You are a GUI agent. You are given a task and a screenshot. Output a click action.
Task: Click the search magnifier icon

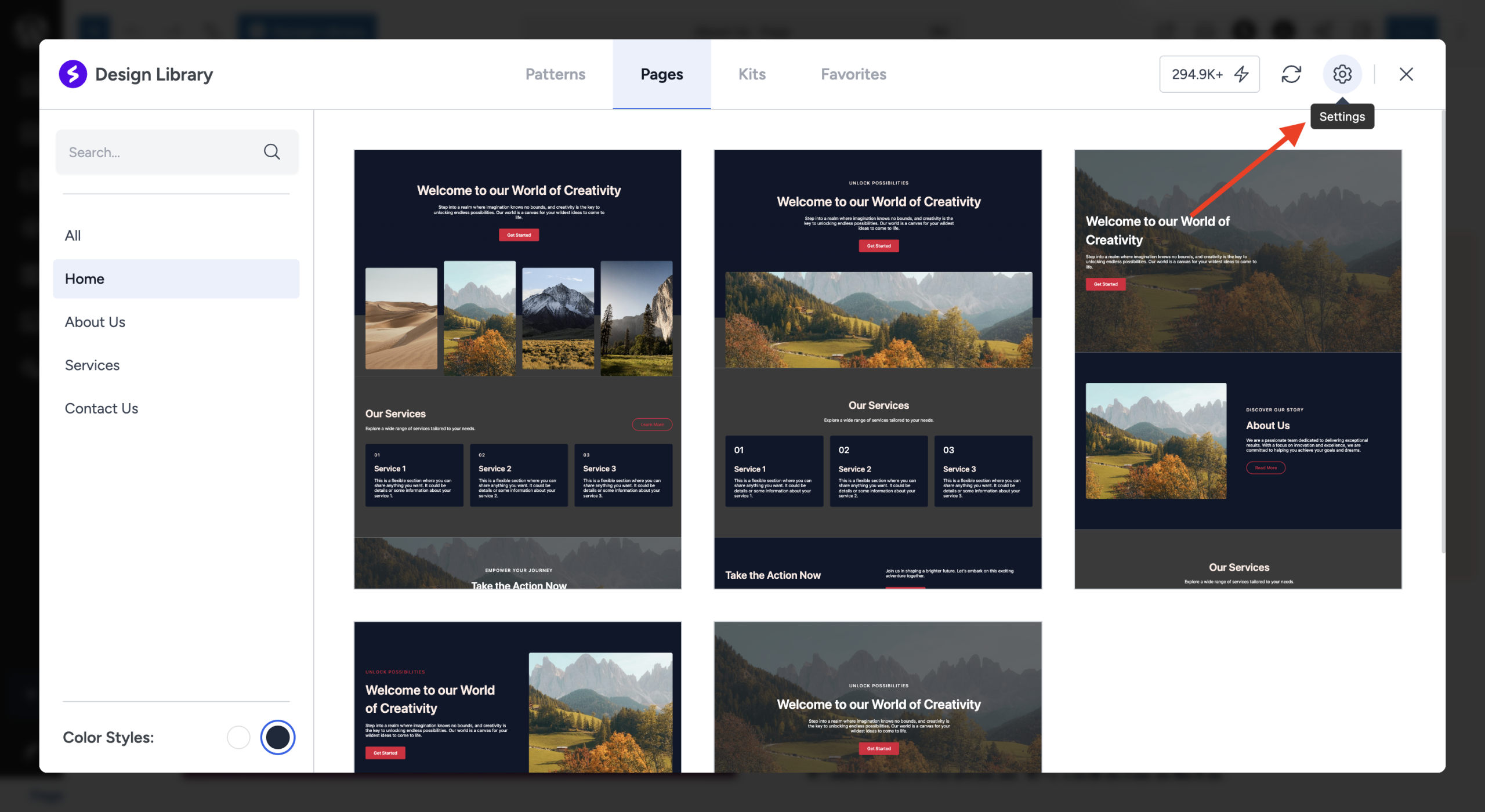[271, 152]
